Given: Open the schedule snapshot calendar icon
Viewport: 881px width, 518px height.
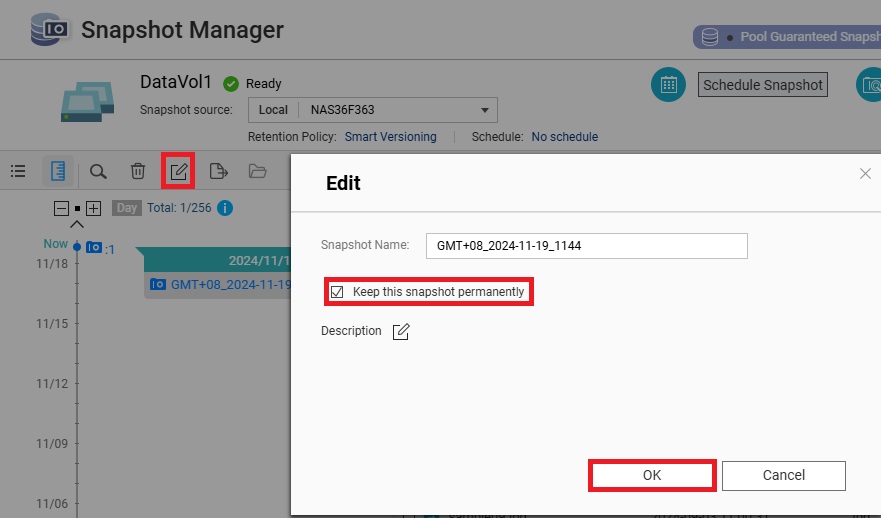Looking at the screenshot, I should (668, 85).
